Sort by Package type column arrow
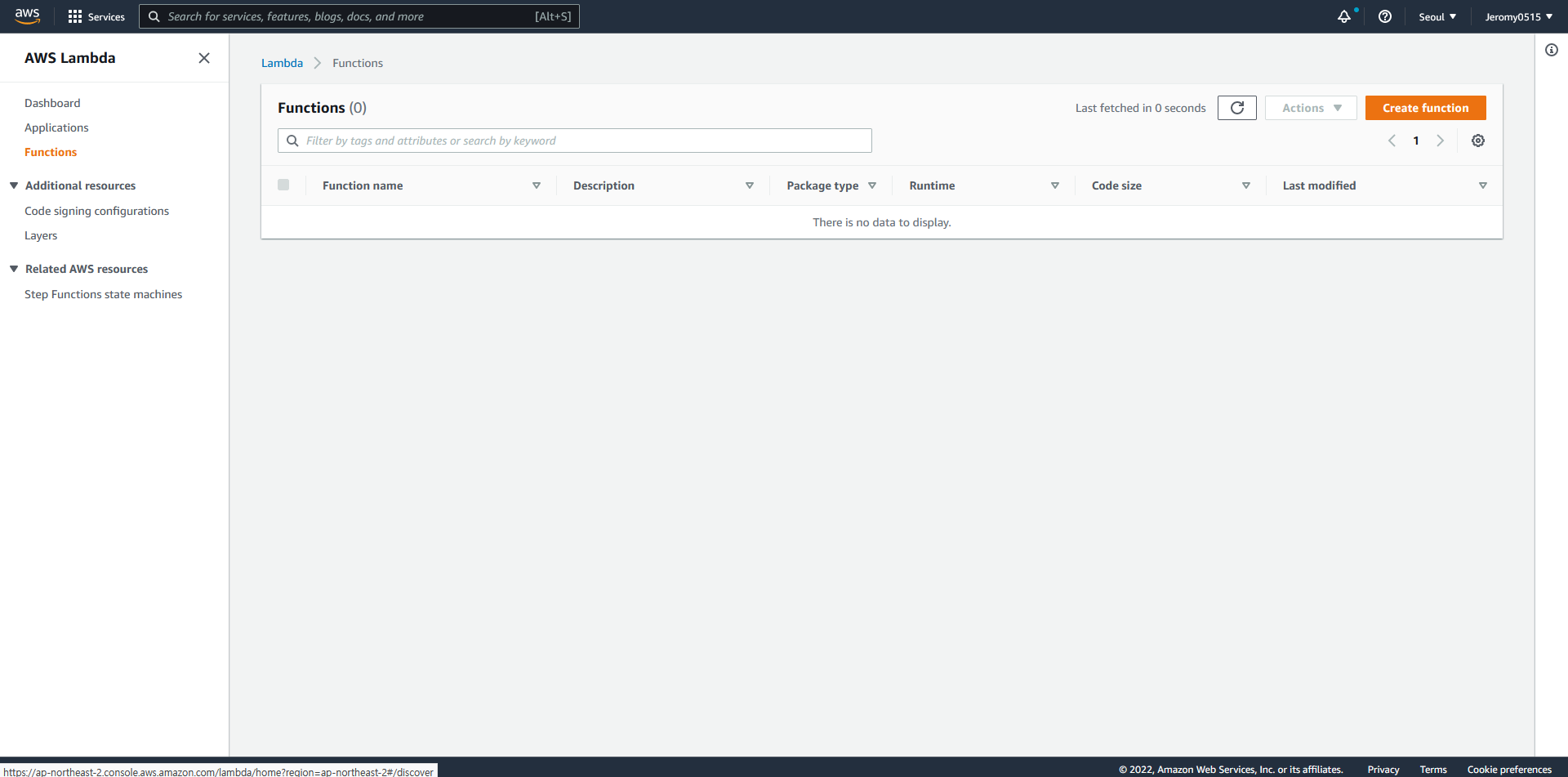Viewport: 1568px width, 777px height. click(x=872, y=185)
